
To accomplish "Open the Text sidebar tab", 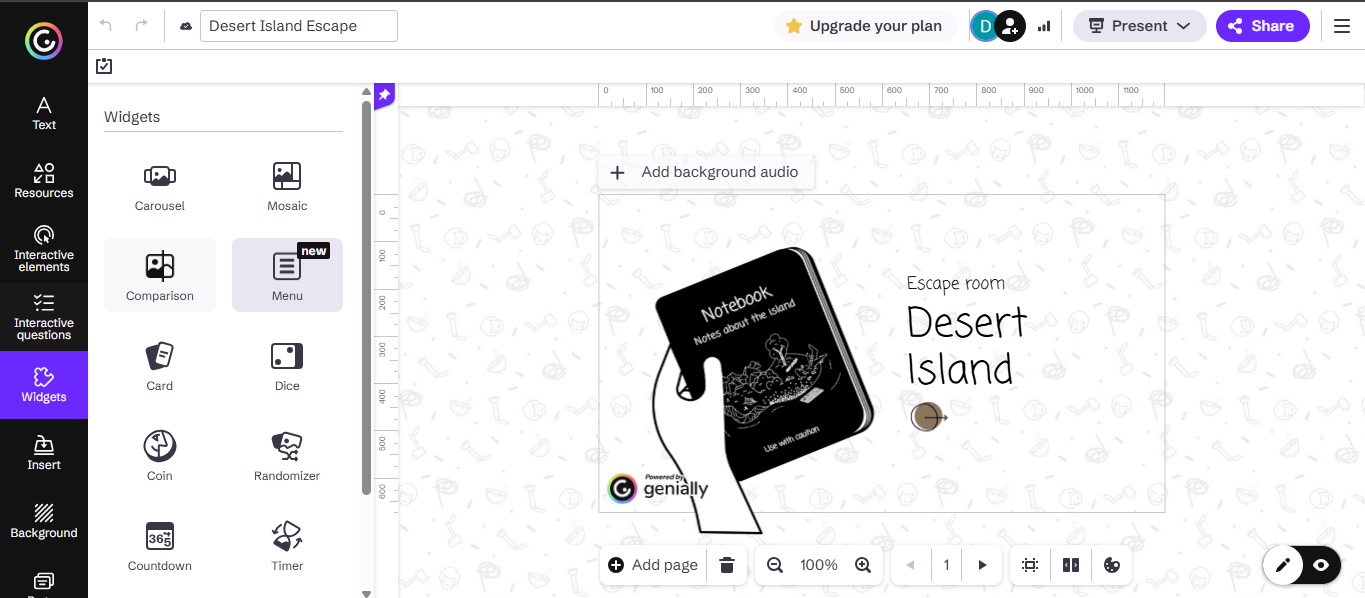I will 44,113.
